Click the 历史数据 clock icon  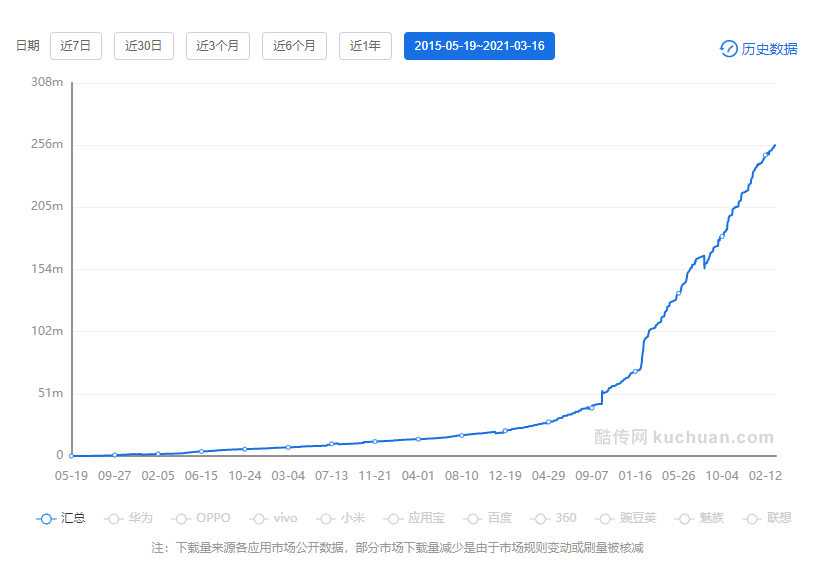728,48
